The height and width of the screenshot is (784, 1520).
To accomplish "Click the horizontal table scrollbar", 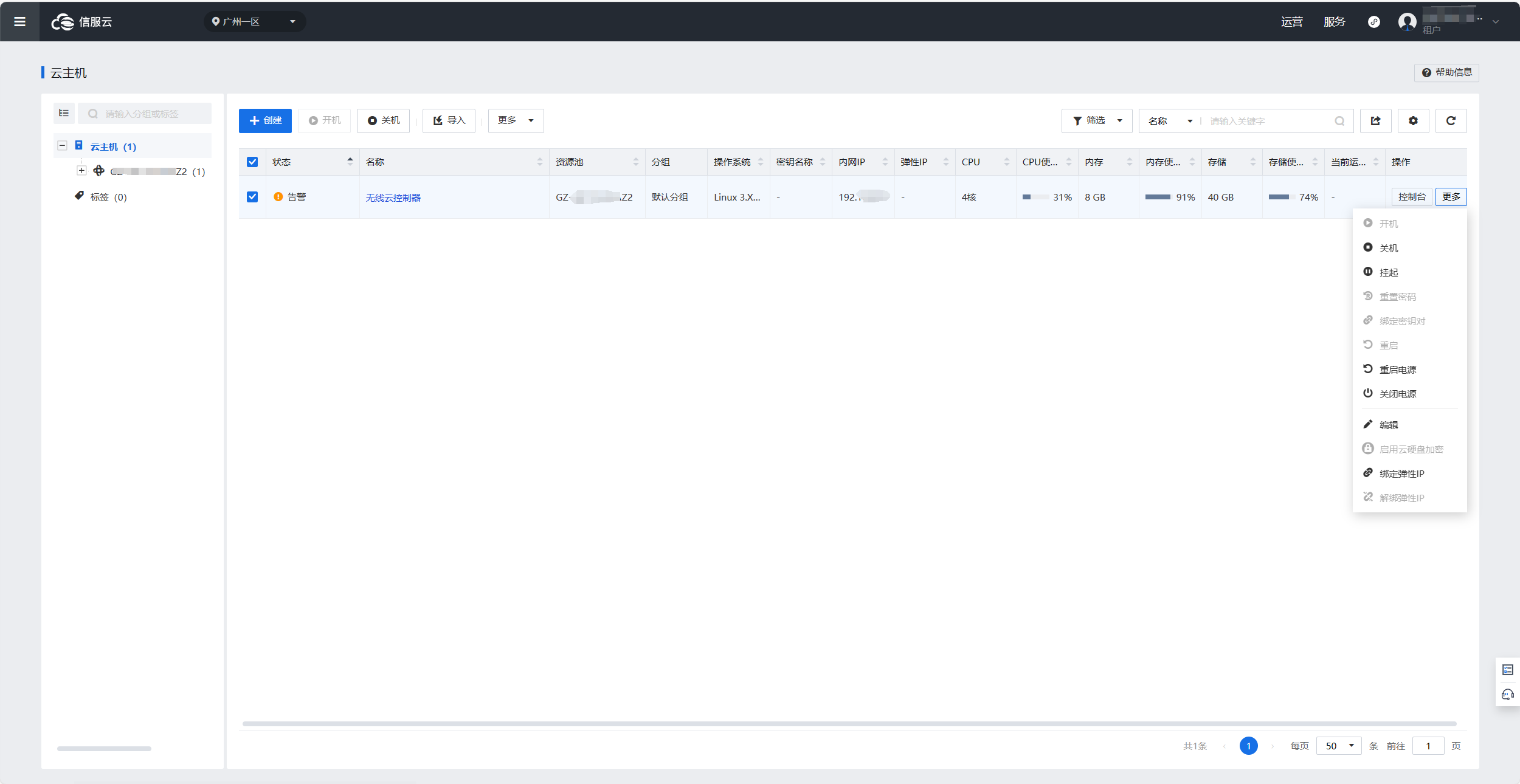I will [849, 724].
